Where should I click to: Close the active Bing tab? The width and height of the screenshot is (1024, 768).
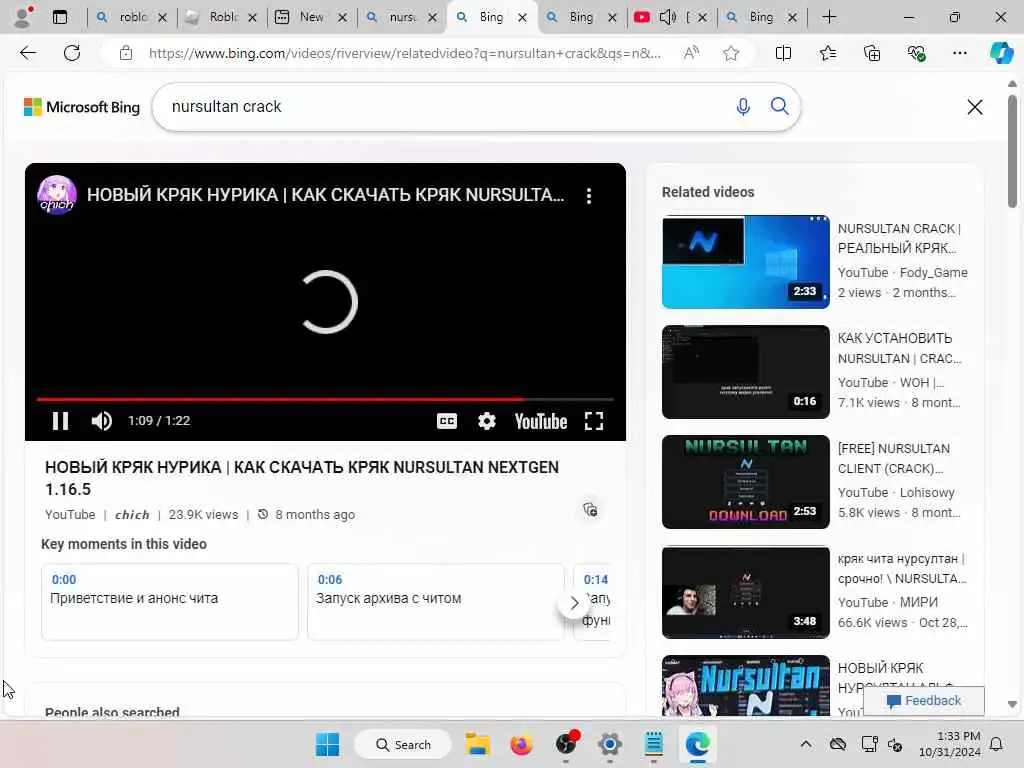522,18
